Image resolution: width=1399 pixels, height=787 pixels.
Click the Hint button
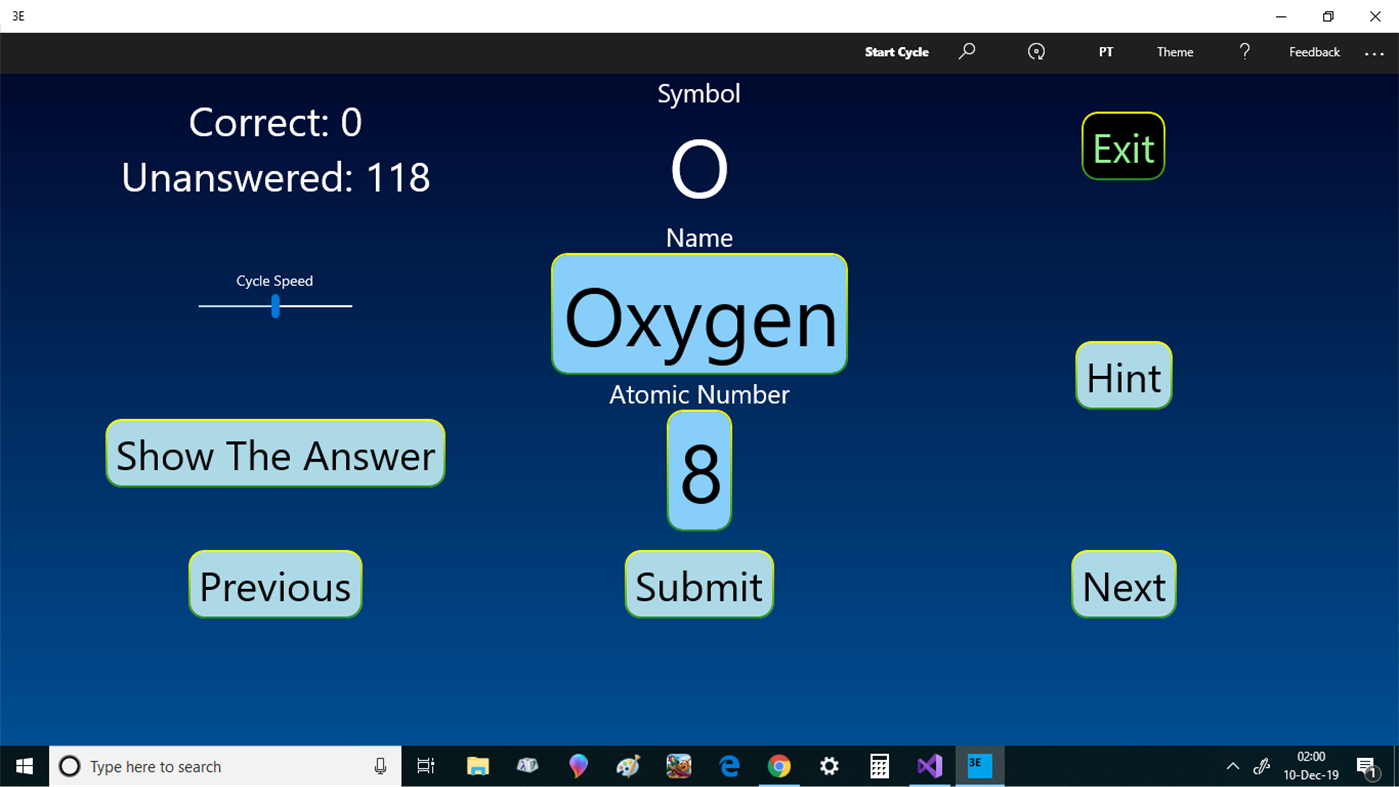(x=1122, y=375)
